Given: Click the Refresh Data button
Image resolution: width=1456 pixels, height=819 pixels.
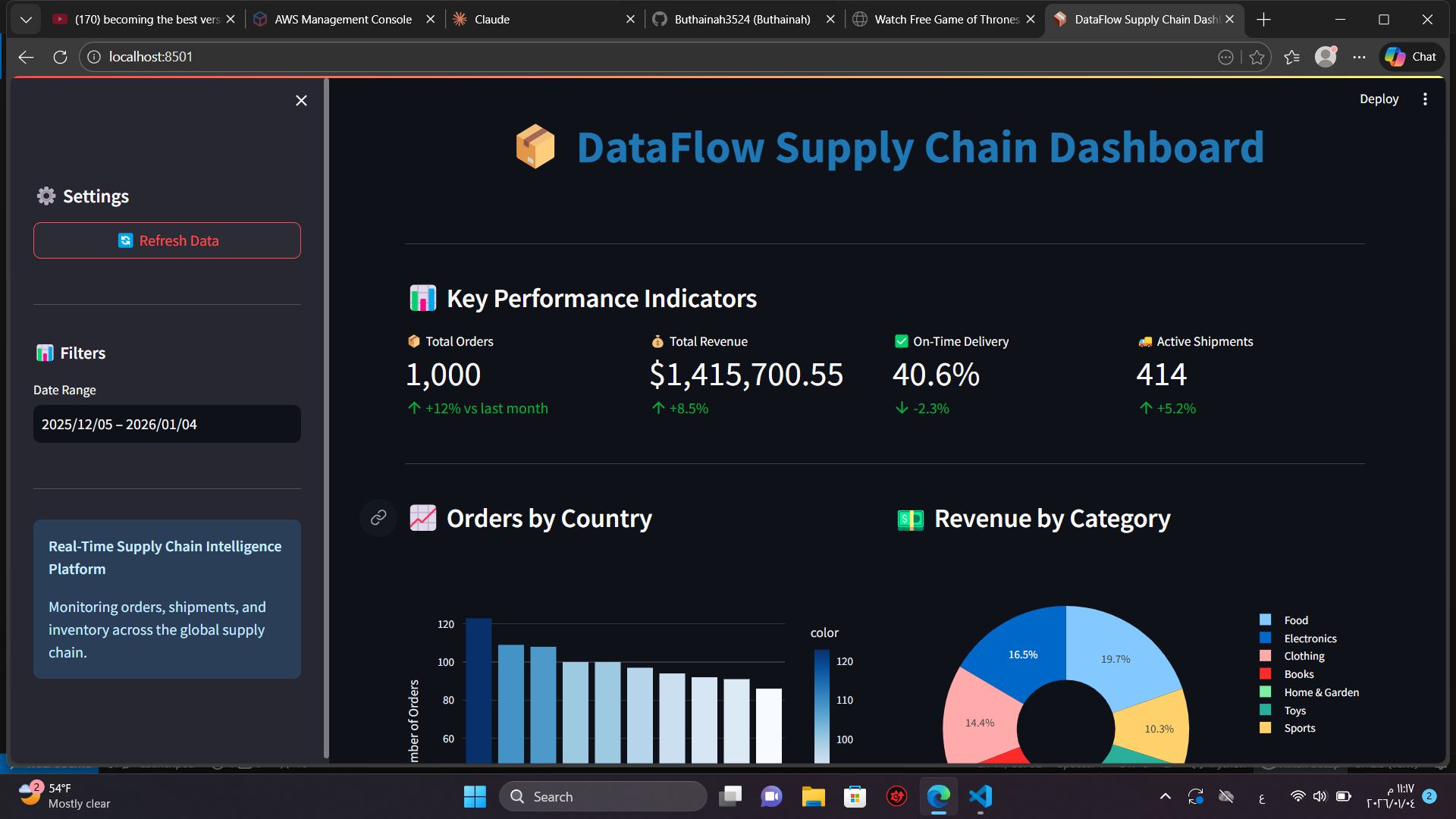Looking at the screenshot, I should 167,240.
